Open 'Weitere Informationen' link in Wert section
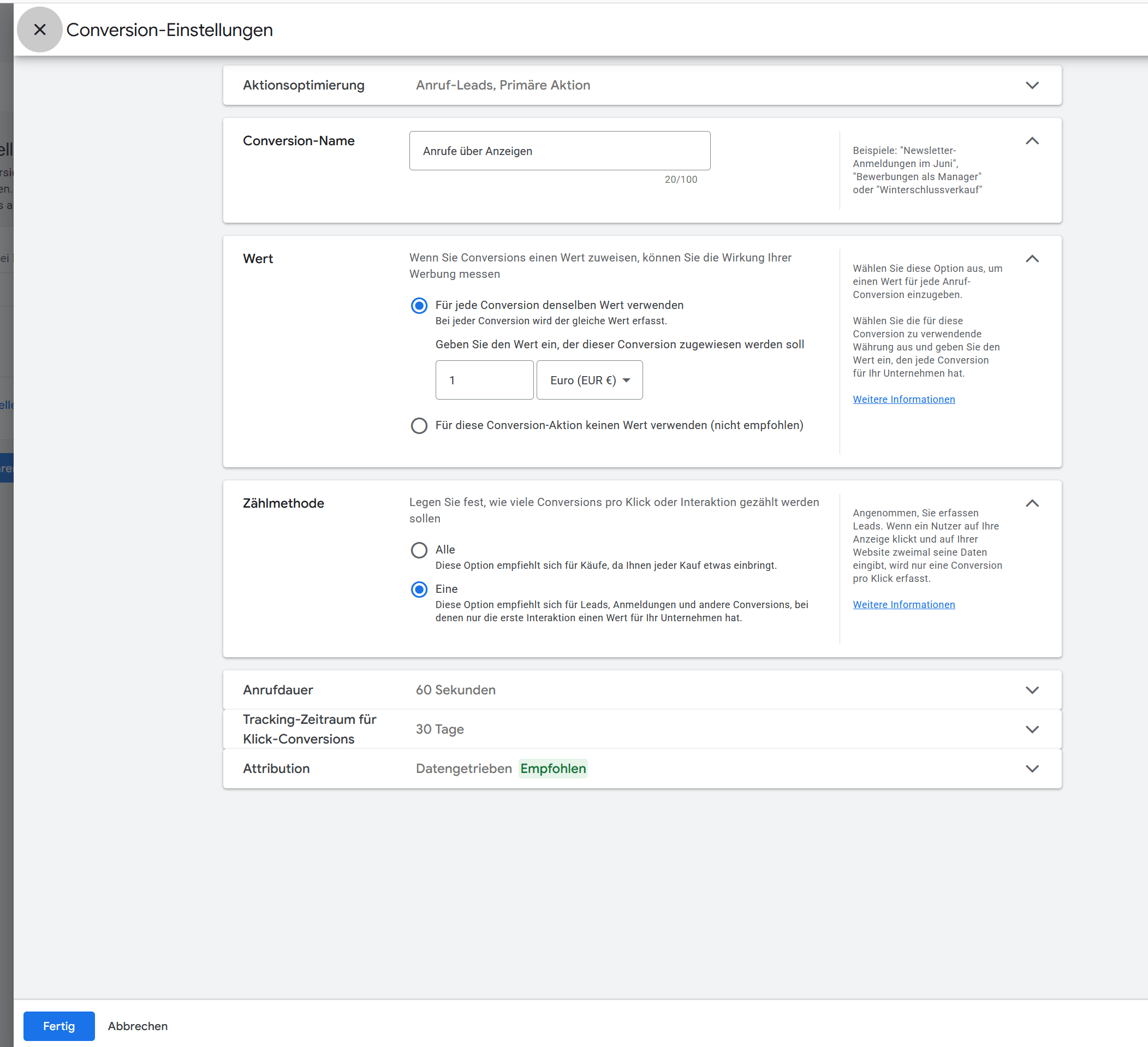The image size is (1148, 1047). (x=903, y=400)
